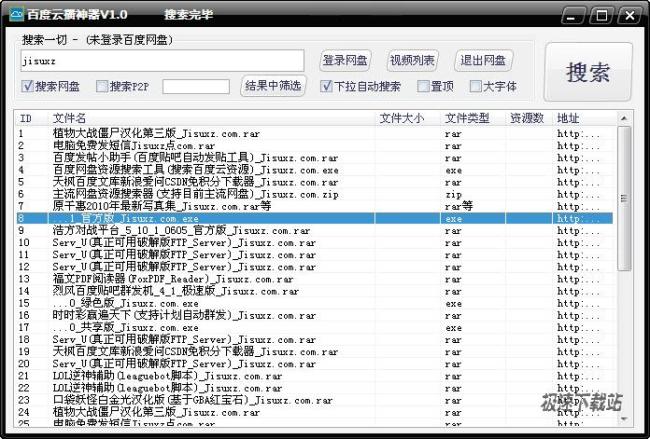Image resolution: width=650 pixels, height=439 pixels.
Task: Select row 7 原干惠2010年最新写真集
Action: pyautogui.click(x=314, y=206)
